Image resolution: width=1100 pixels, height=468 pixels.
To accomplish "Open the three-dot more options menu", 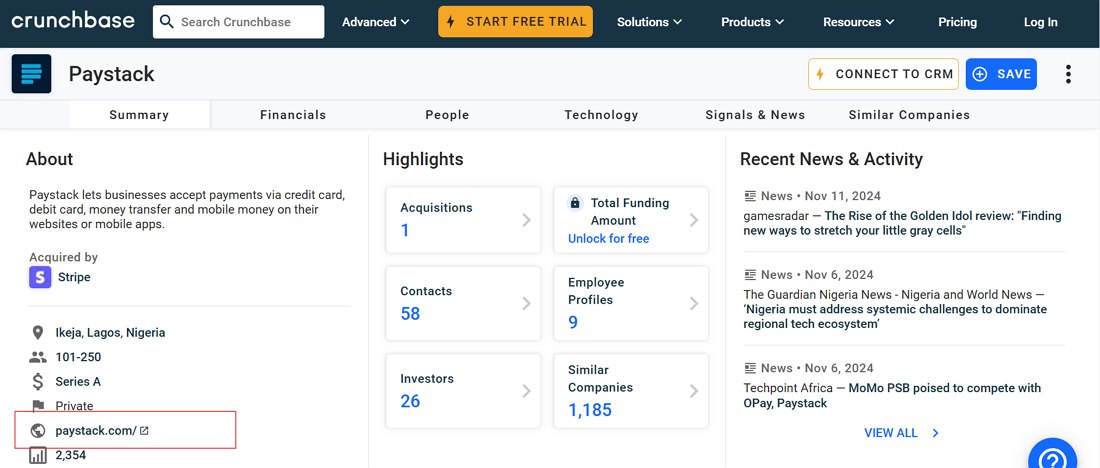I will (x=1068, y=74).
